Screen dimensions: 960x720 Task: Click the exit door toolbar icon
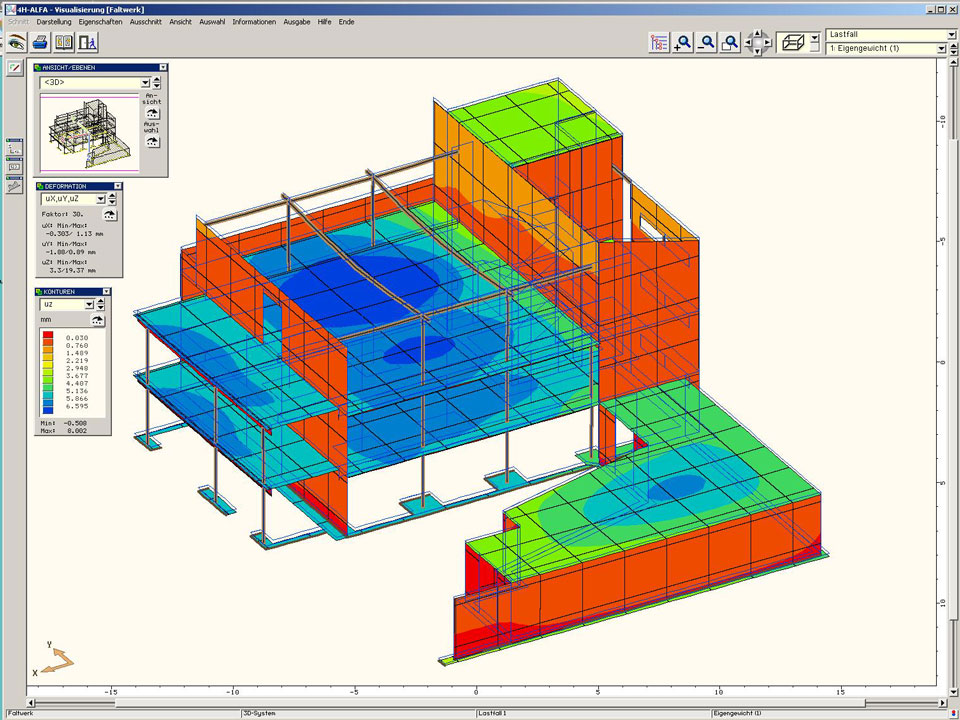click(88, 42)
